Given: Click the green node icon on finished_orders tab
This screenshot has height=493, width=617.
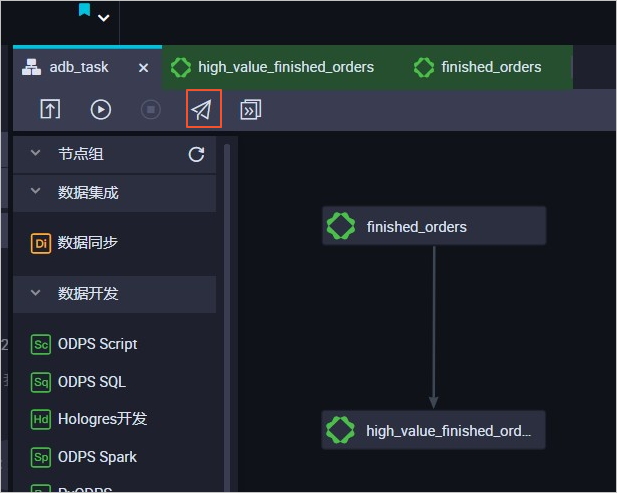Looking at the screenshot, I should pos(424,67).
